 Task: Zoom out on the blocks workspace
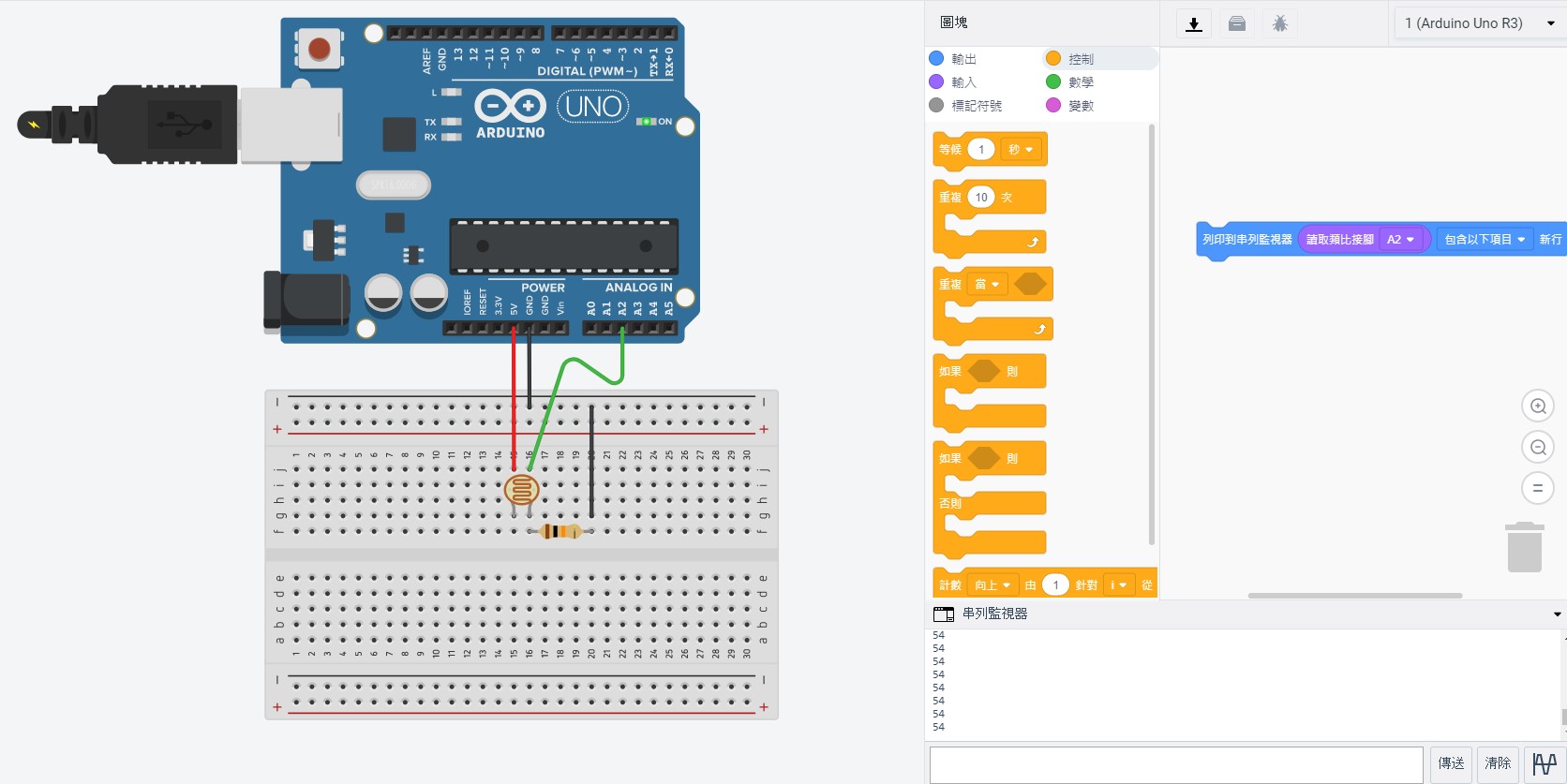tap(1538, 448)
